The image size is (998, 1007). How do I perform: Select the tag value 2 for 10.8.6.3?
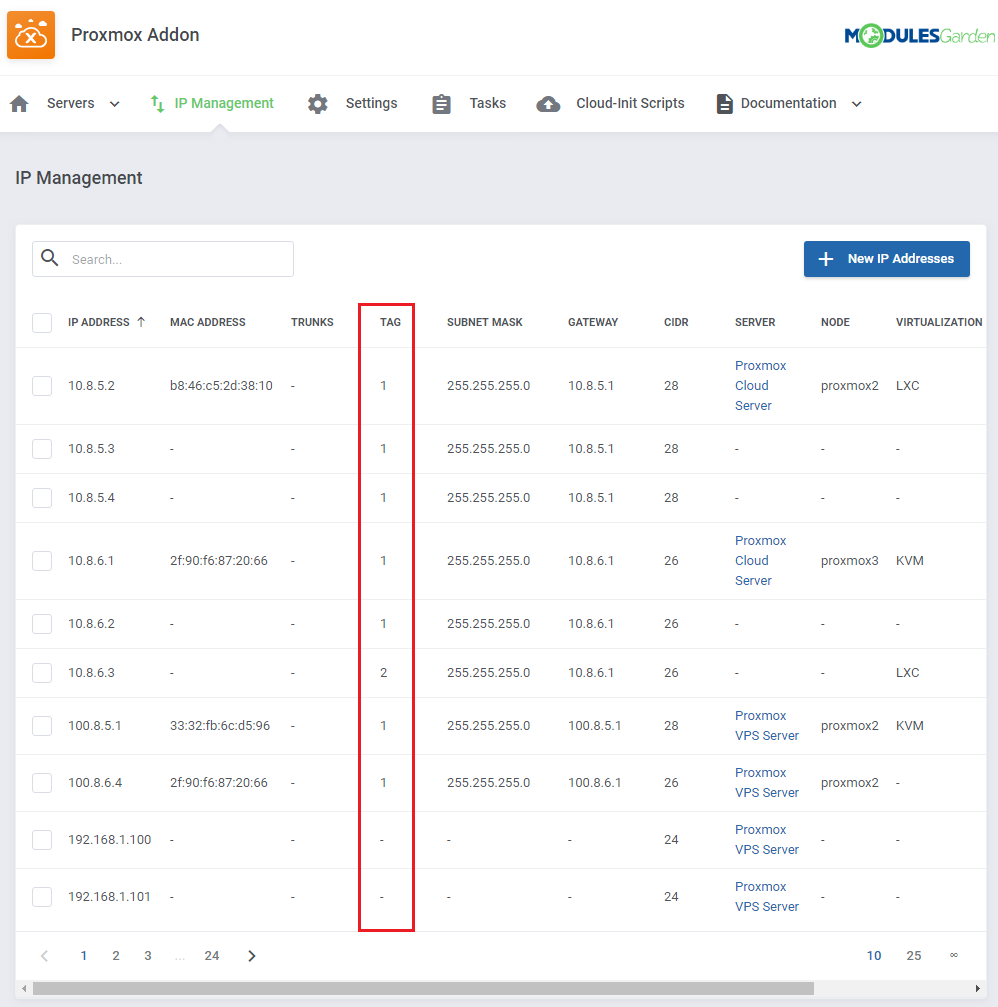click(x=383, y=672)
